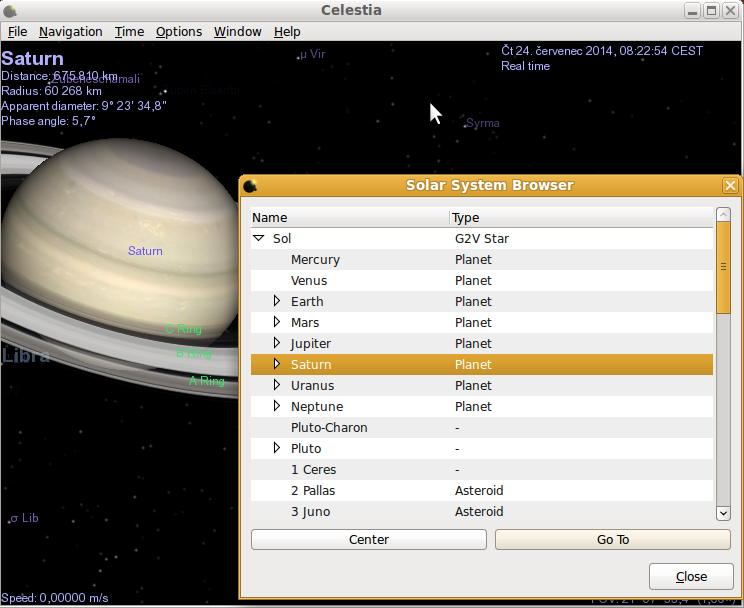Click the Celestia window title bar icon
This screenshot has height=608, width=744.
pyautogui.click(x=10, y=10)
